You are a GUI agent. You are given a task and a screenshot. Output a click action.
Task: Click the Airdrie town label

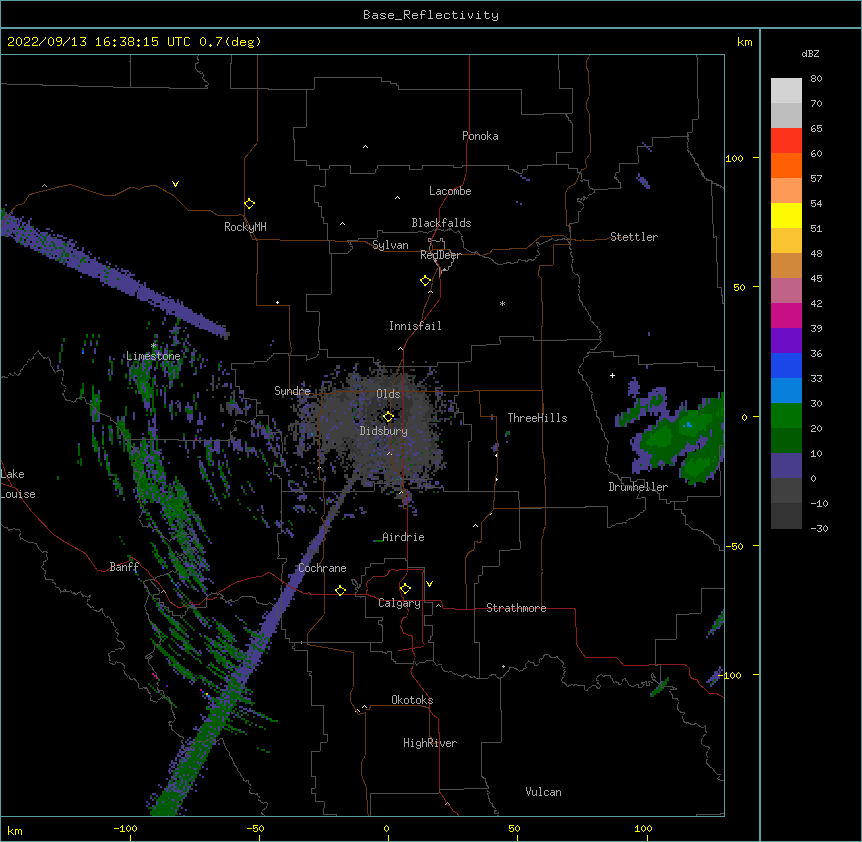[x=403, y=537]
